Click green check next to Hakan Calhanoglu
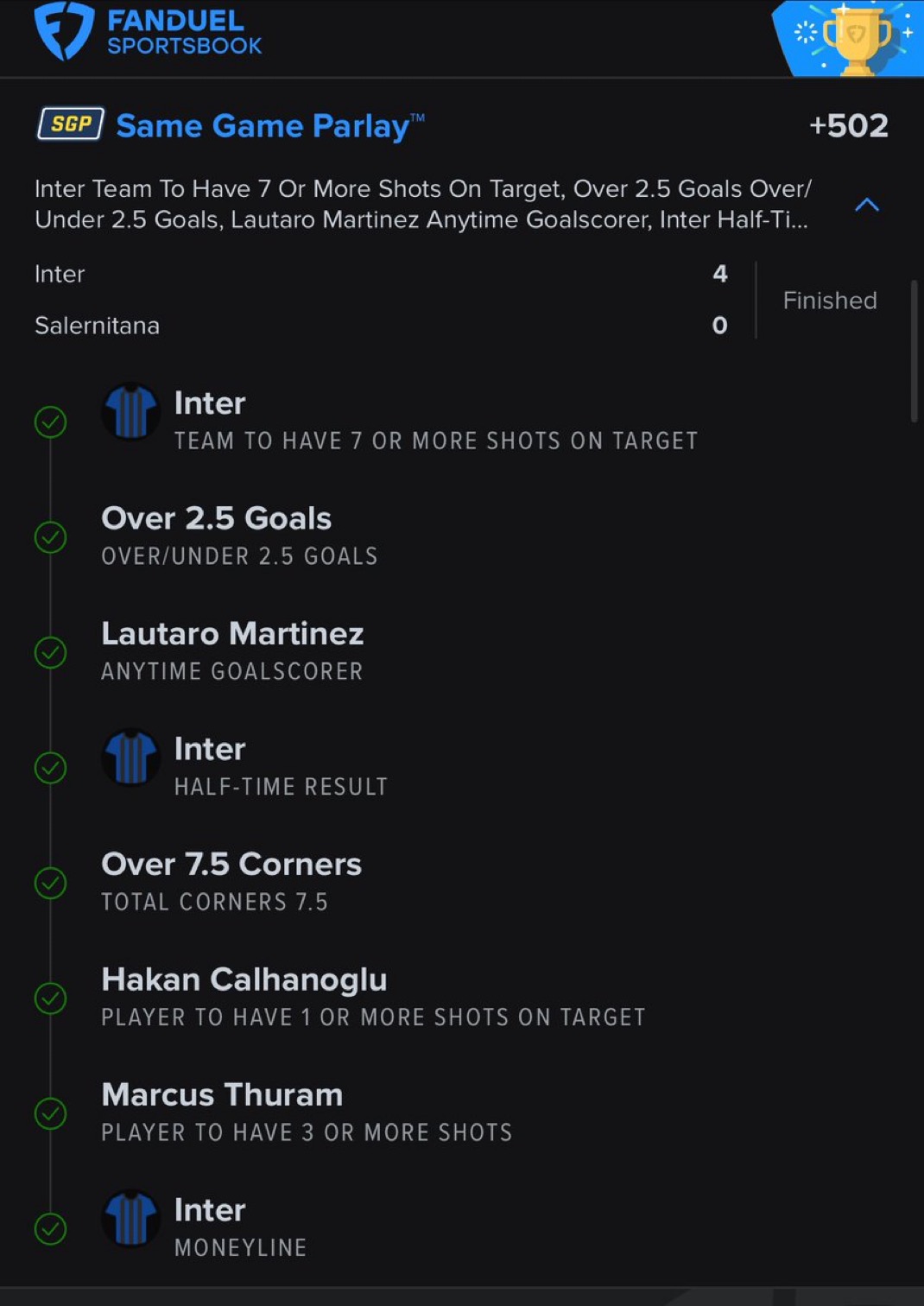 coord(50,999)
